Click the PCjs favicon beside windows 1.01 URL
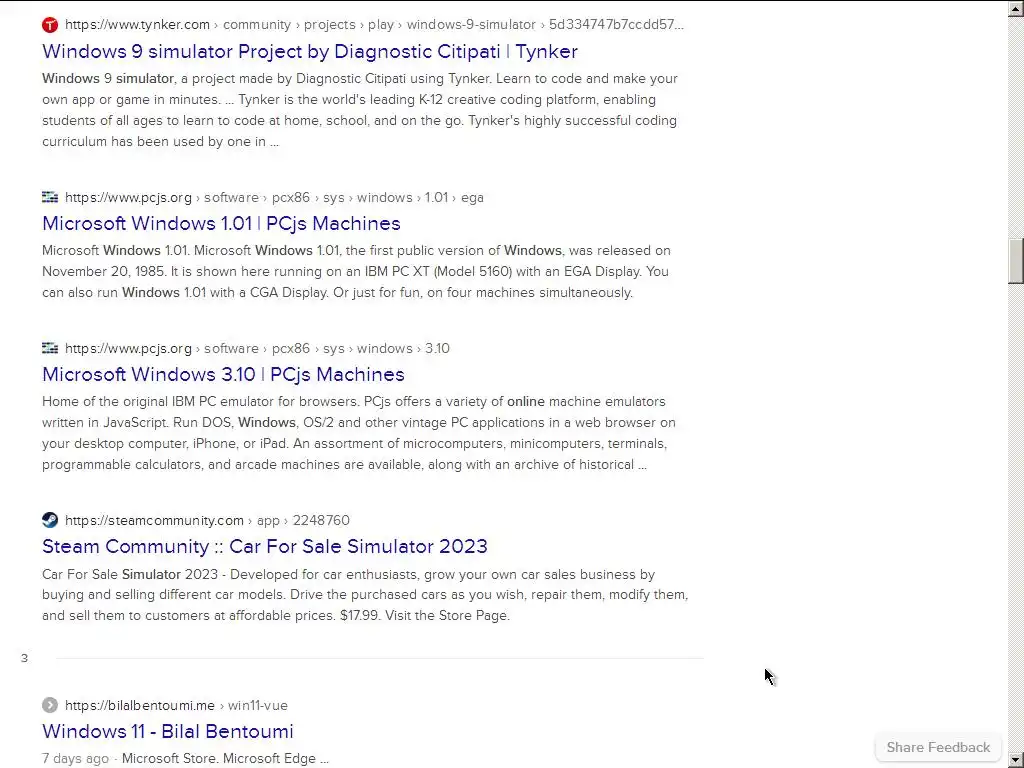The image size is (1024, 768). pyautogui.click(x=50, y=197)
